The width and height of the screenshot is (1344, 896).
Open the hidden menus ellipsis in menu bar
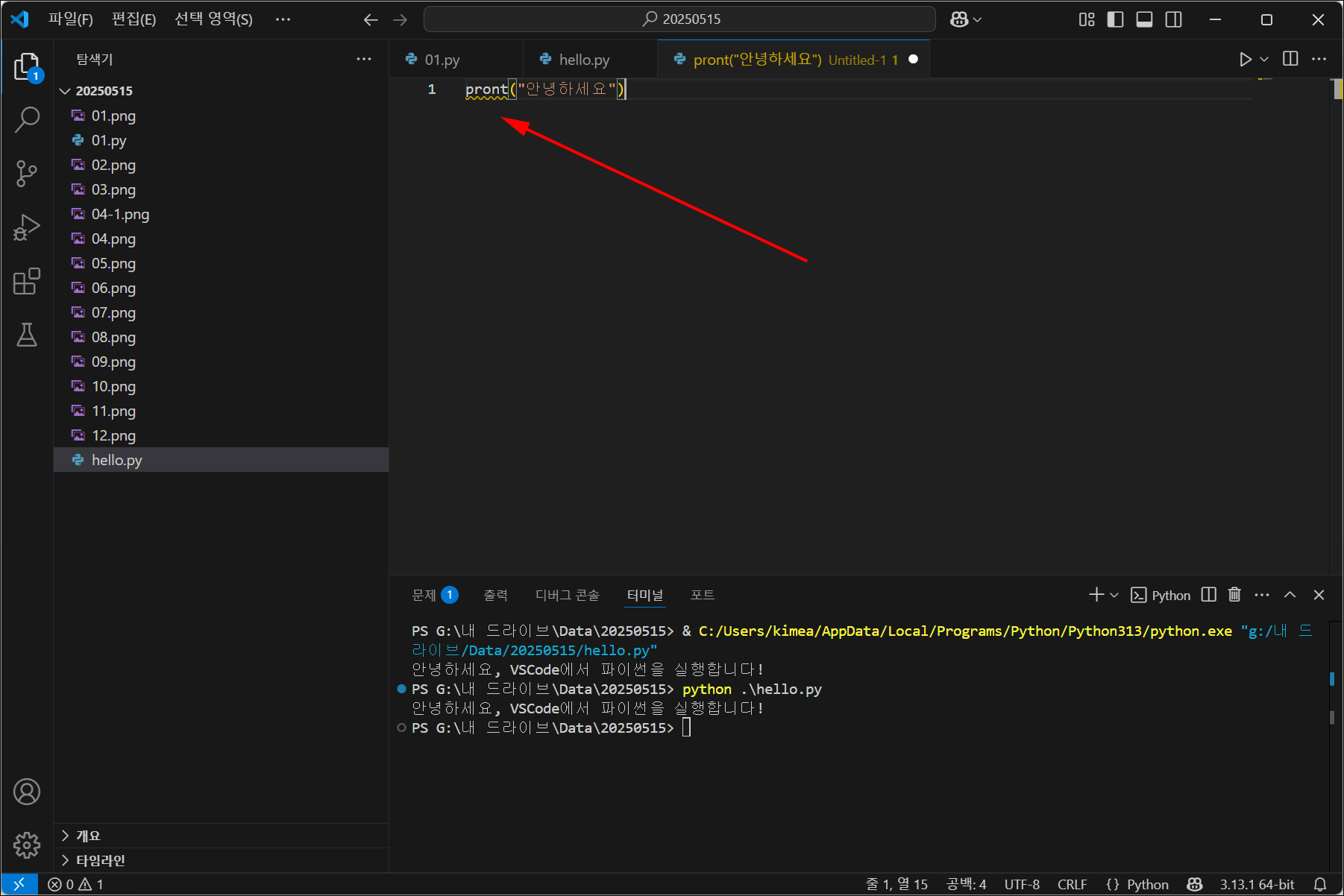click(x=283, y=19)
